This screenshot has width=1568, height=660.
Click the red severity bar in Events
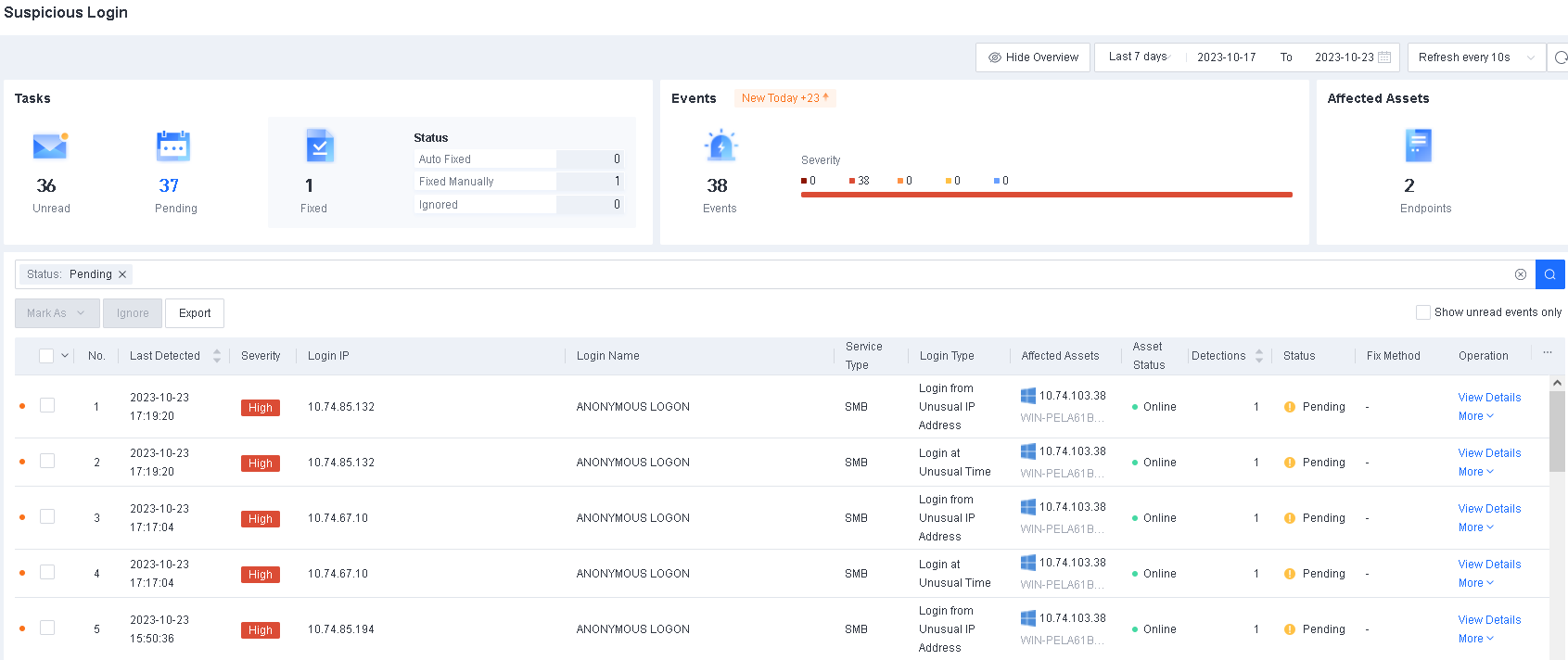(1046, 195)
